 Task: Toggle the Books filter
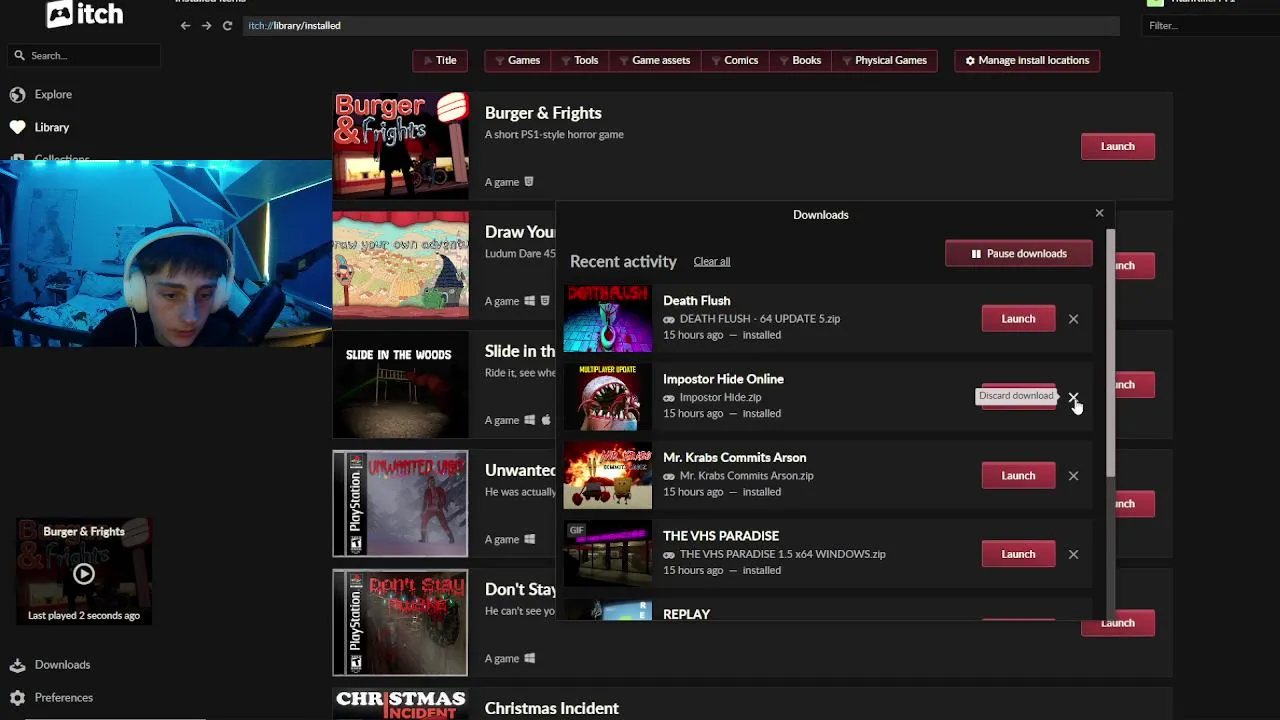coord(800,60)
